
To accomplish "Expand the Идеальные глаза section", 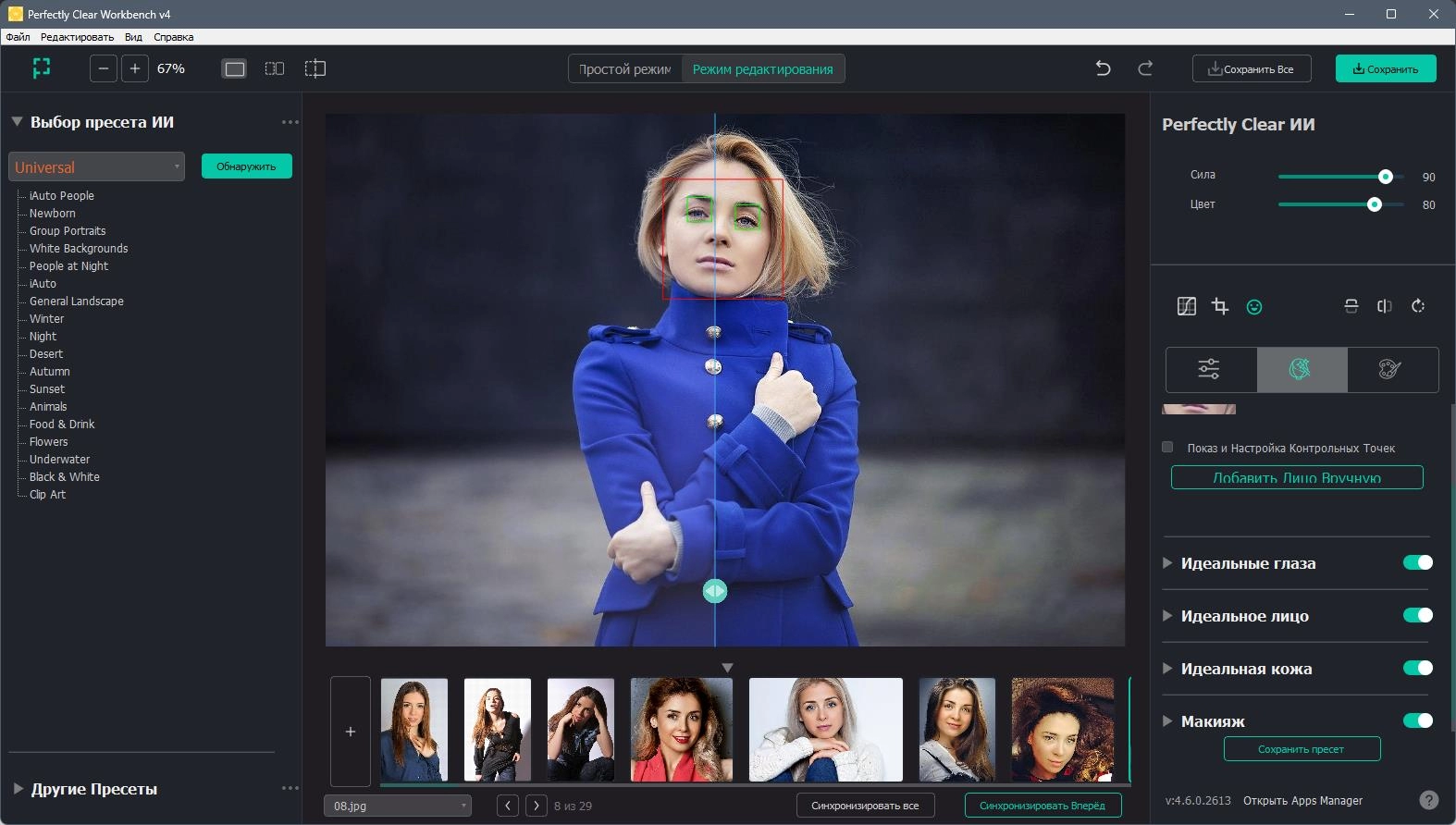I will click(1167, 562).
